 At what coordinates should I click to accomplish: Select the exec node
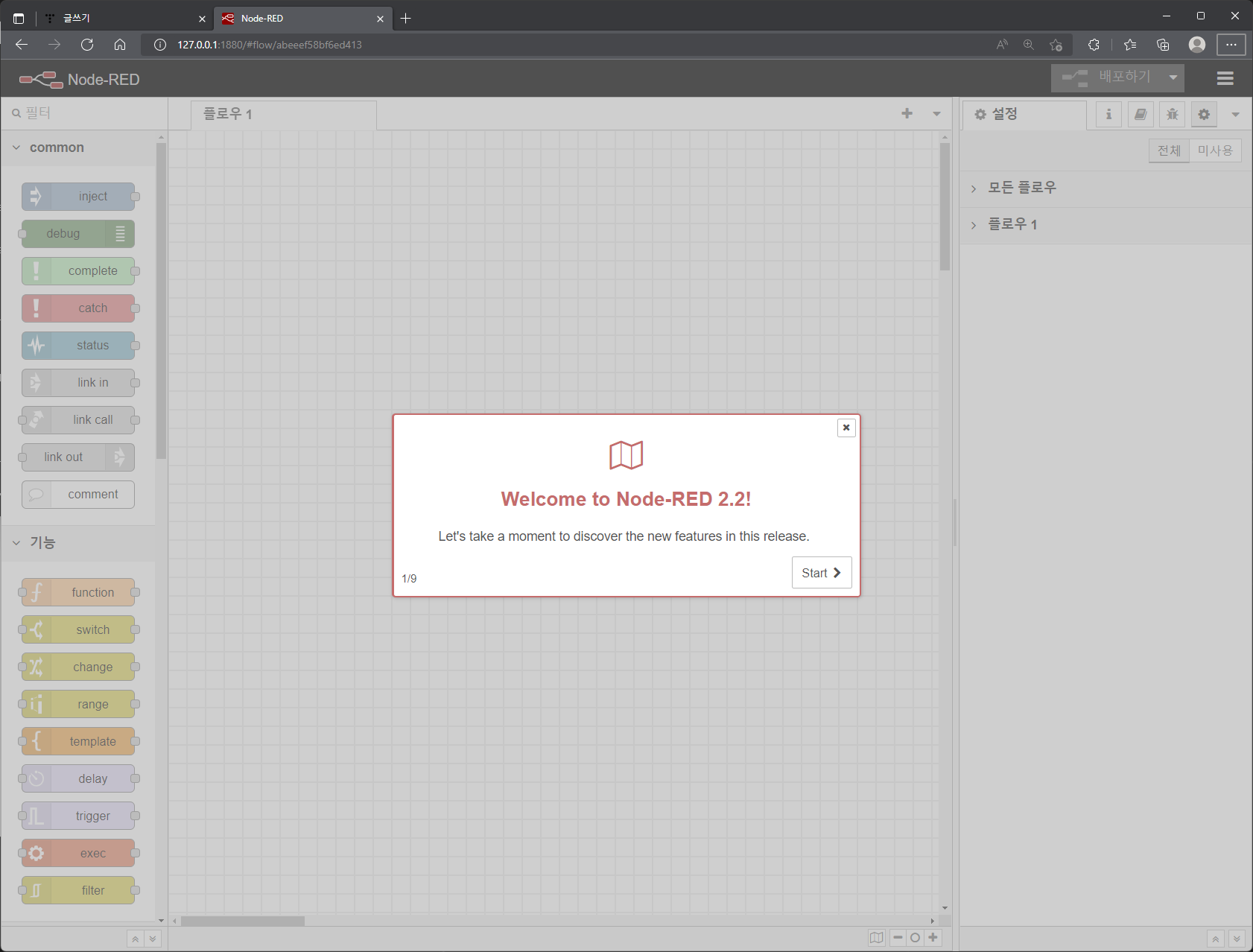(78, 854)
